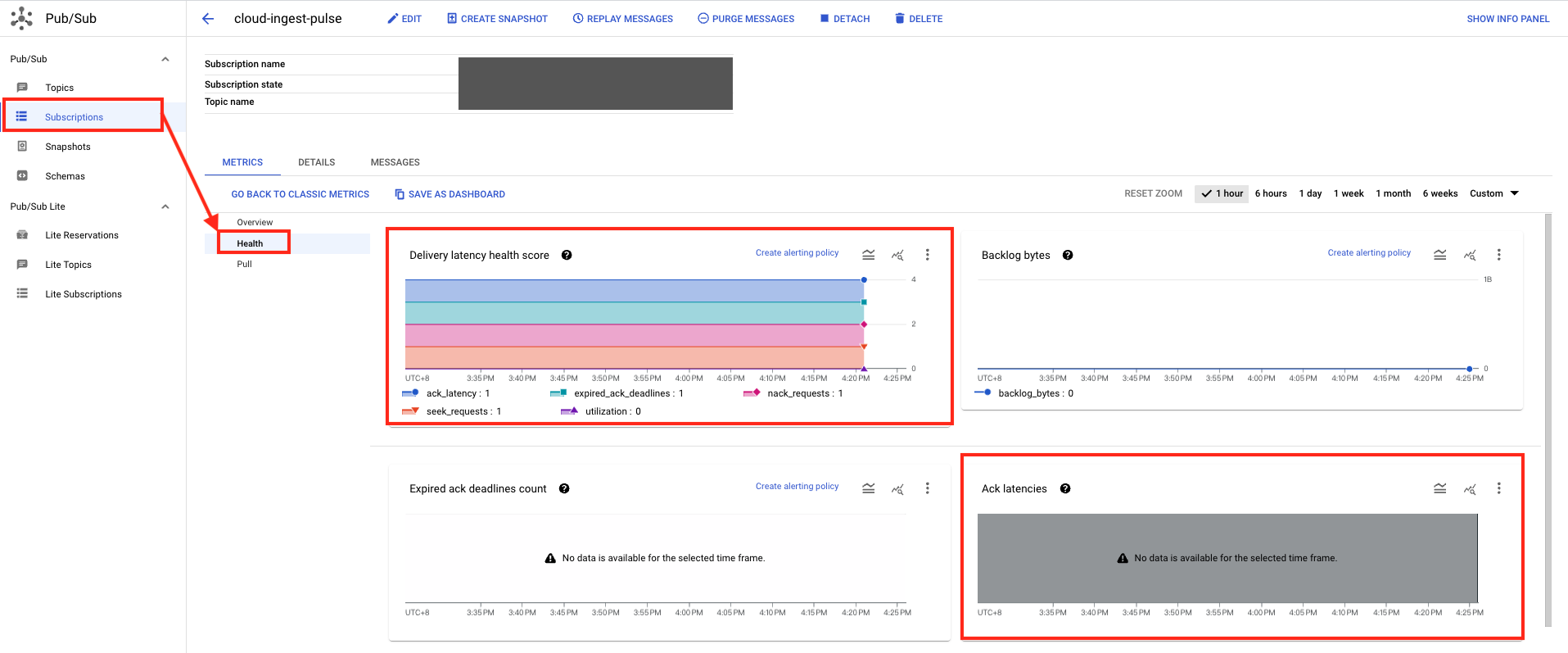This screenshot has height=653, width=1568.
Task: Explore data icon on Ack latencies chart
Action: pyautogui.click(x=1470, y=488)
